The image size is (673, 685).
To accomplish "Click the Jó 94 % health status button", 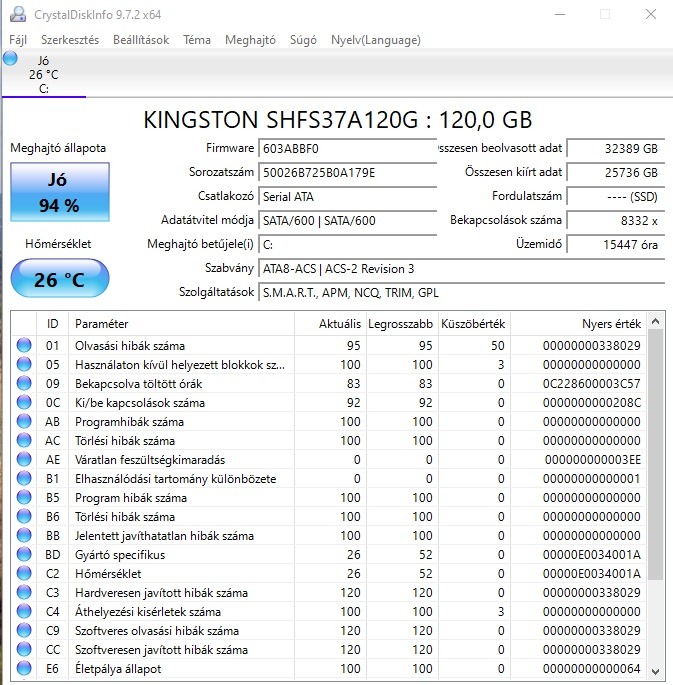I will pos(60,192).
